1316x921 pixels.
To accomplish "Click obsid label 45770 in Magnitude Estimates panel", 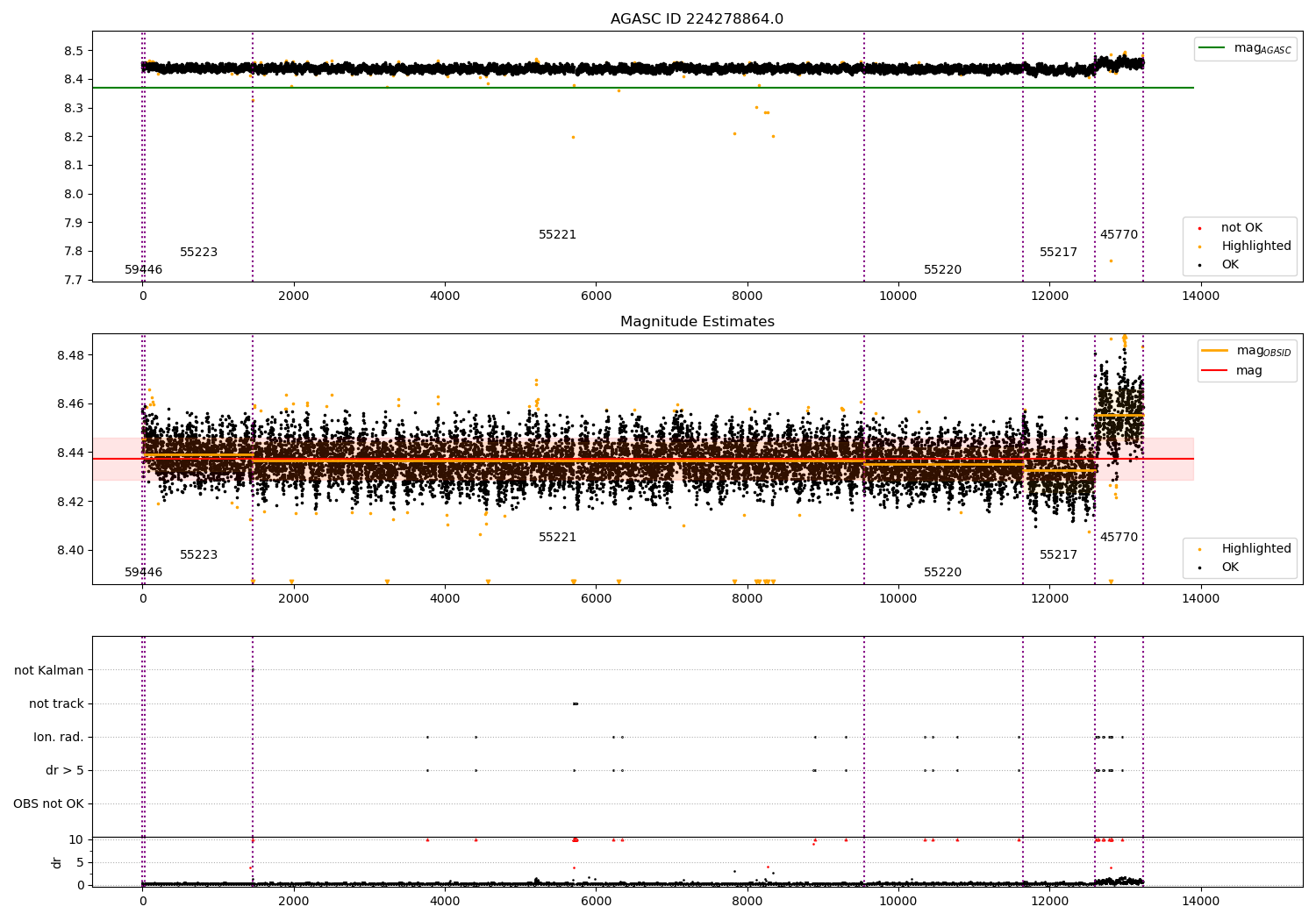I will pos(1119,538).
